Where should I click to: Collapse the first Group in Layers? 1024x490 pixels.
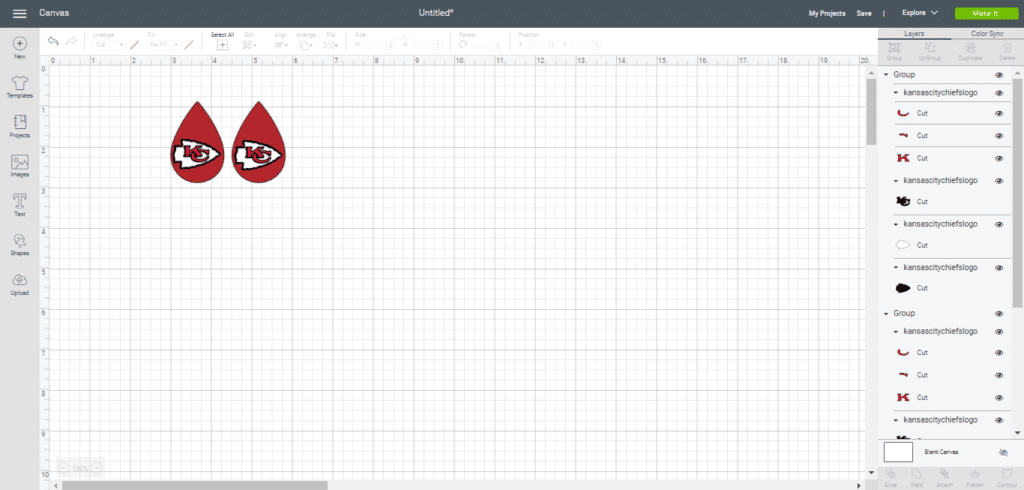tap(886, 75)
